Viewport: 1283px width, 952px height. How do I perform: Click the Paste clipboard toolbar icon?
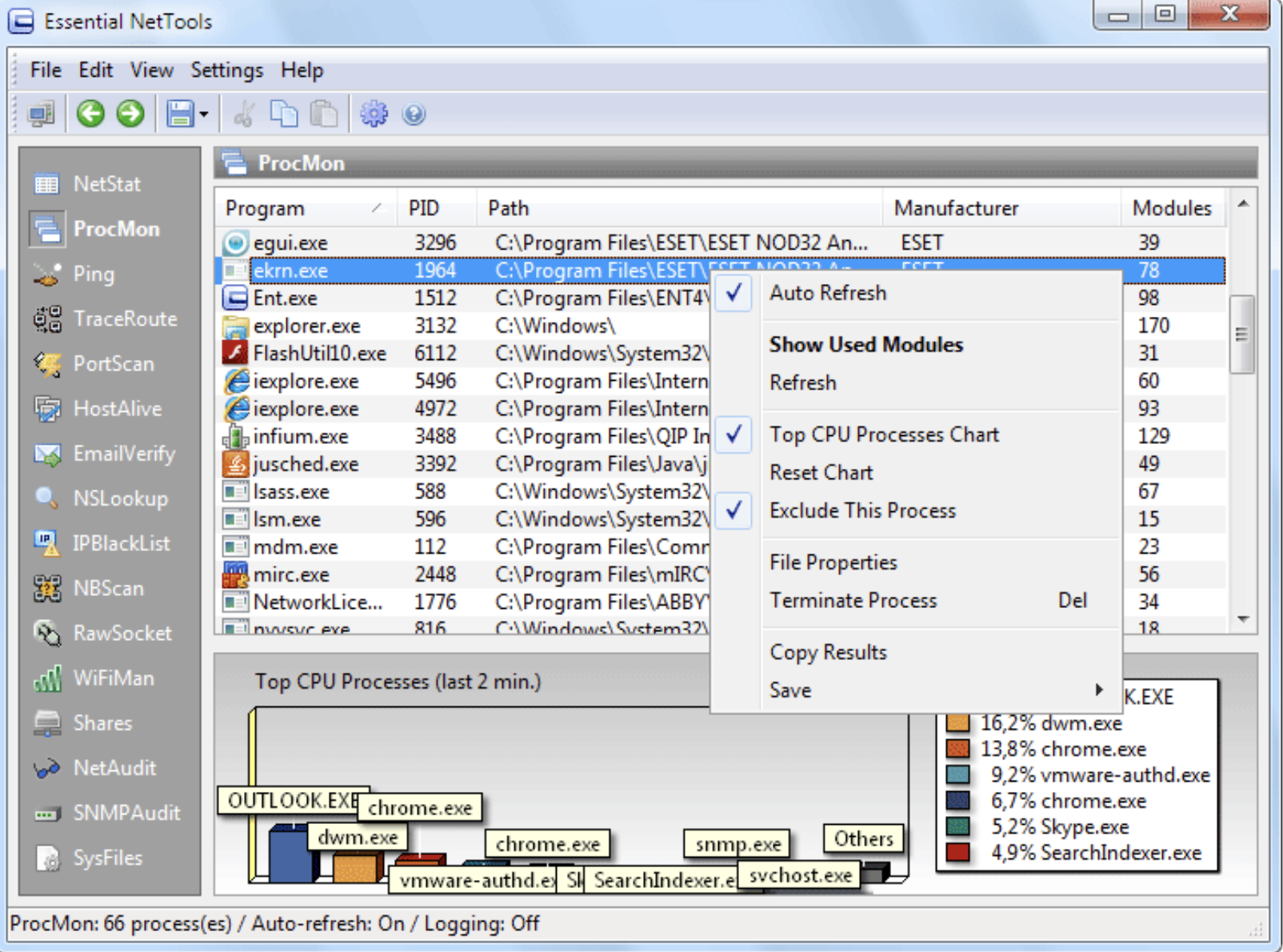point(324,114)
